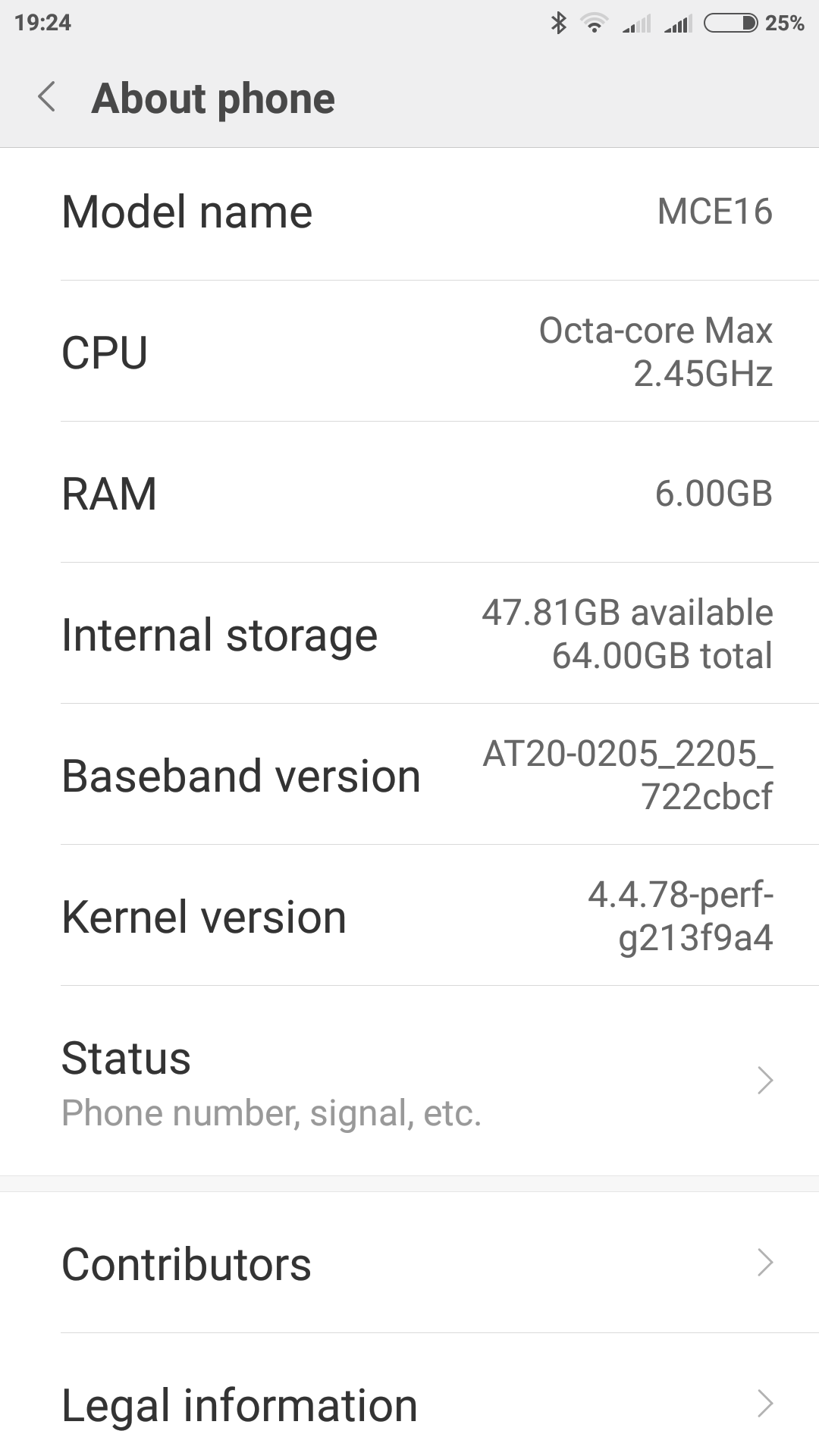Tap the Wi-Fi signal icon

coord(595,24)
